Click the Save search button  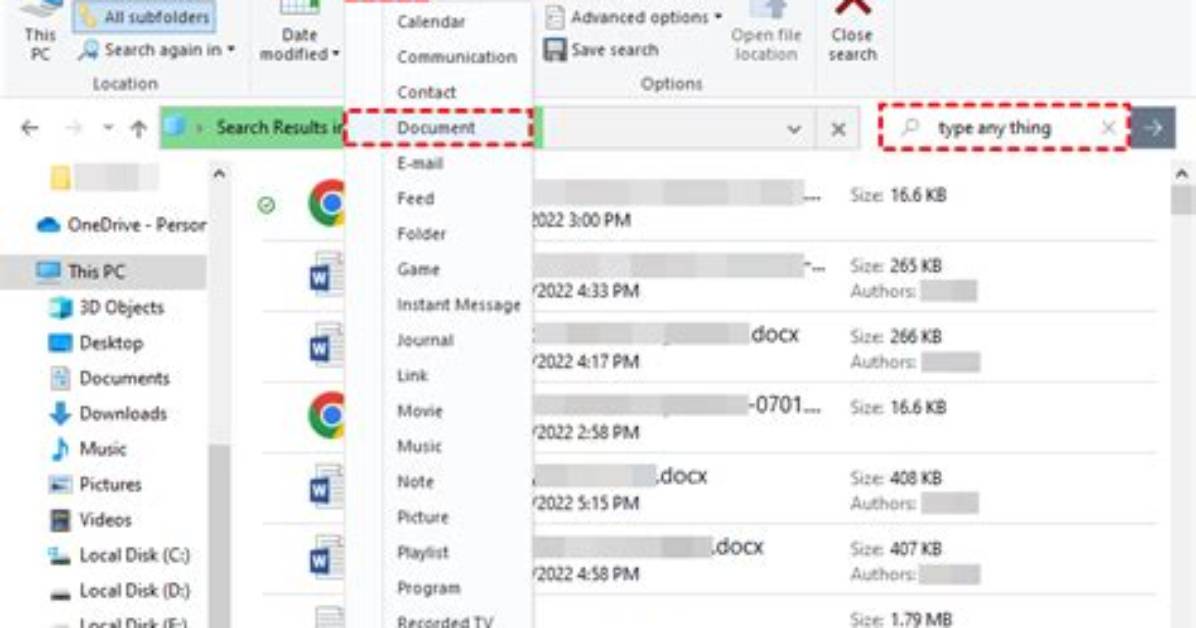(x=601, y=50)
